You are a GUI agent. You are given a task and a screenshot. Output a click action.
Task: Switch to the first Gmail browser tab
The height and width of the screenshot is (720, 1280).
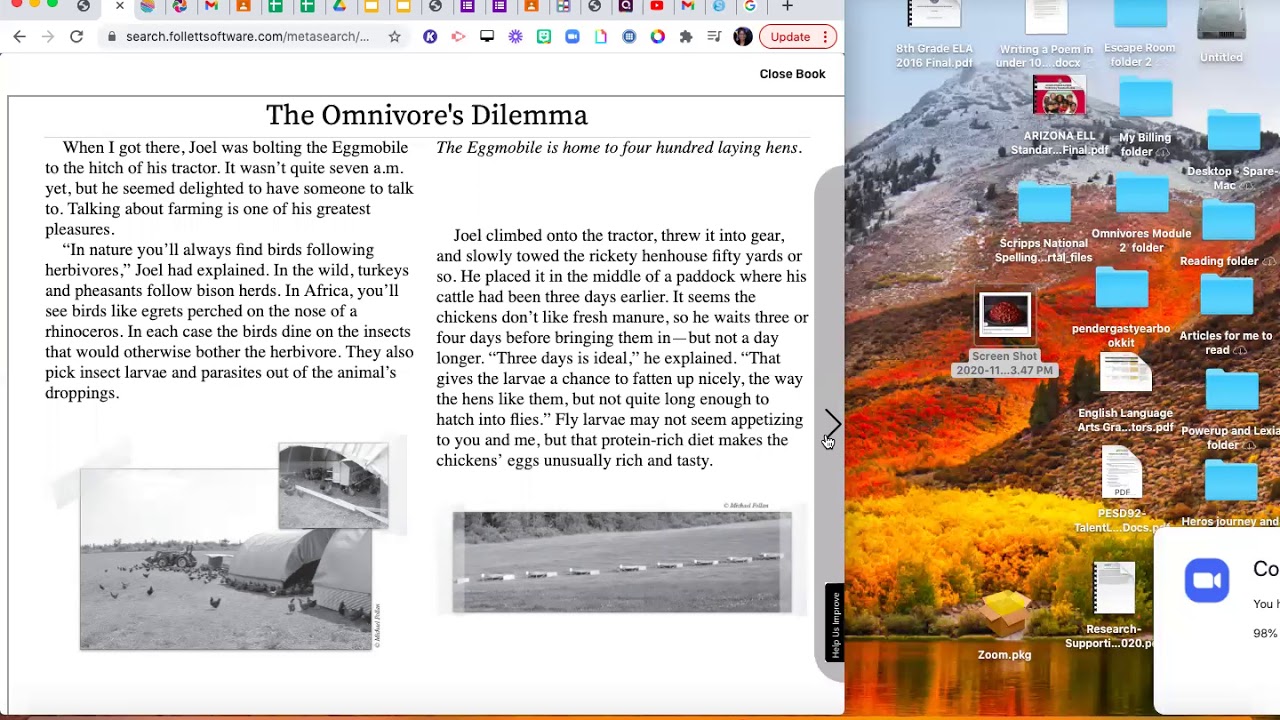pos(211,6)
